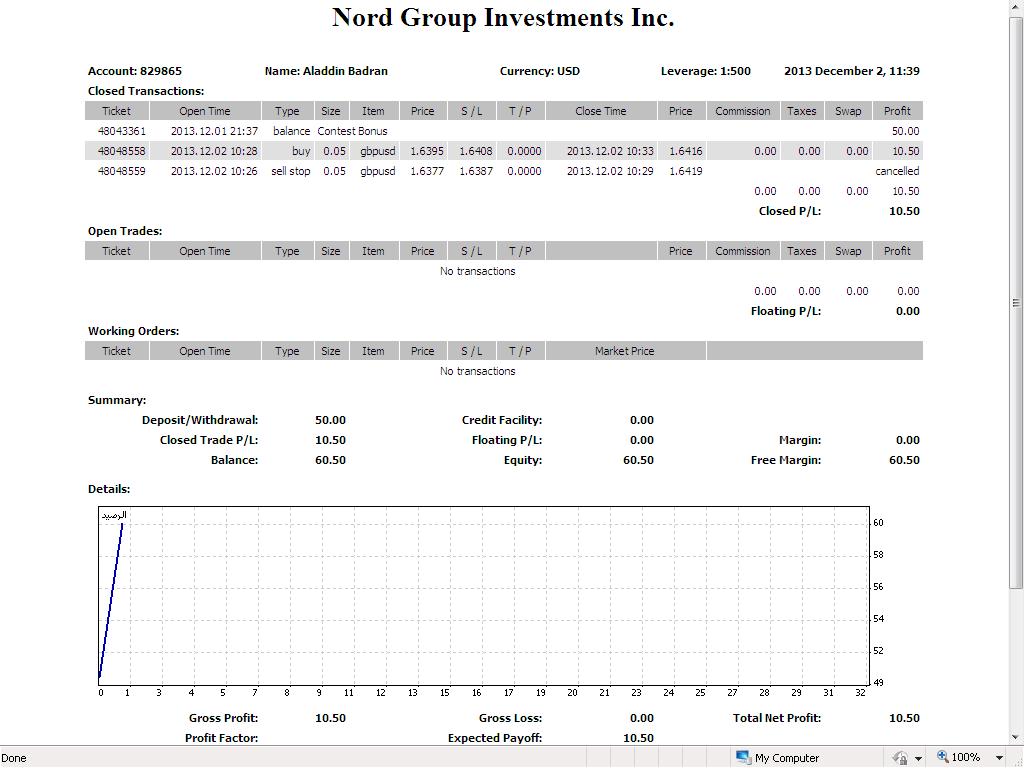Click ticket number 48048559
The width and height of the screenshot is (1024, 768).
click(122, 171)
